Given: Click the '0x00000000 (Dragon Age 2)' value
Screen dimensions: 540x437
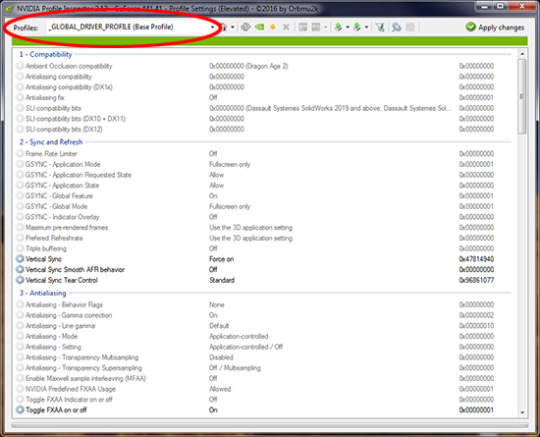Looking at the screenshot, I should pyautogui.click(x=248, y=66).
